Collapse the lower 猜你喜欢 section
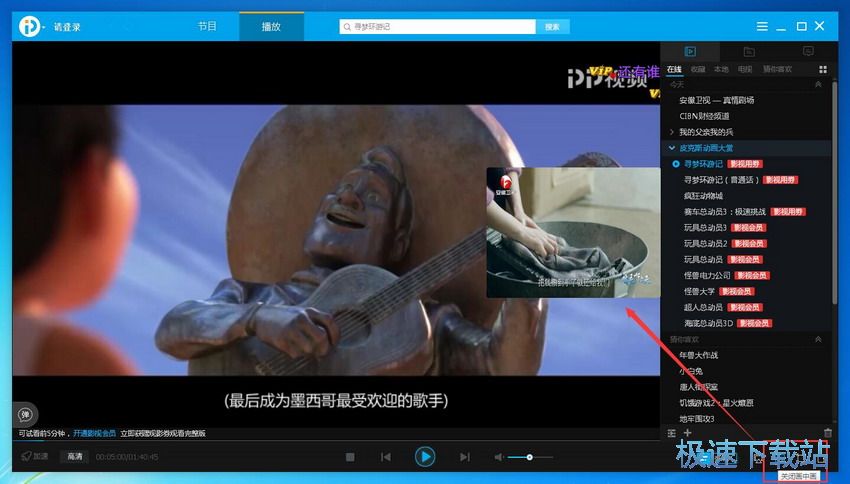This screenshot has width=850, height=484. coord(818,339)
